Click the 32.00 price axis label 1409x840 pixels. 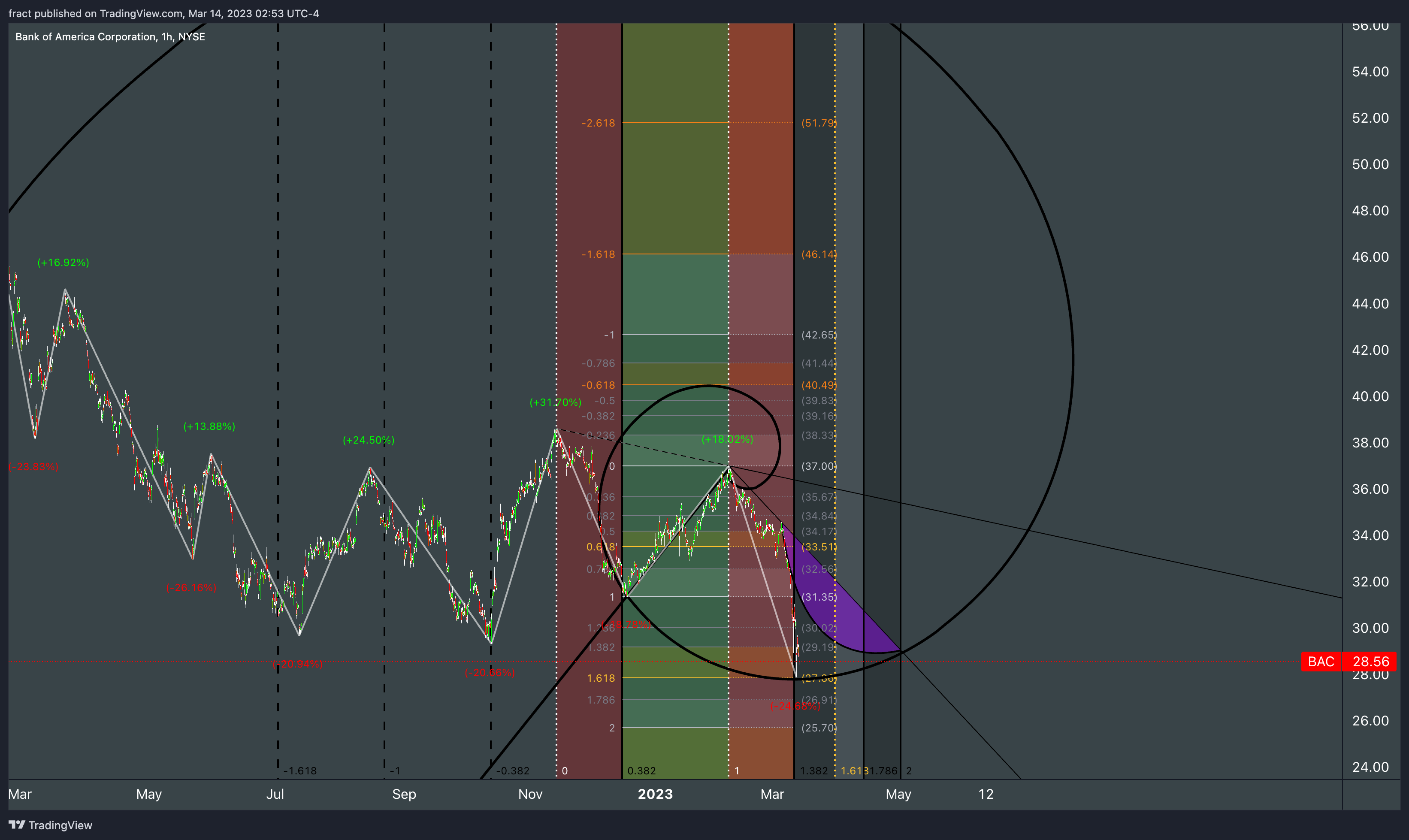coord(1370,581)
